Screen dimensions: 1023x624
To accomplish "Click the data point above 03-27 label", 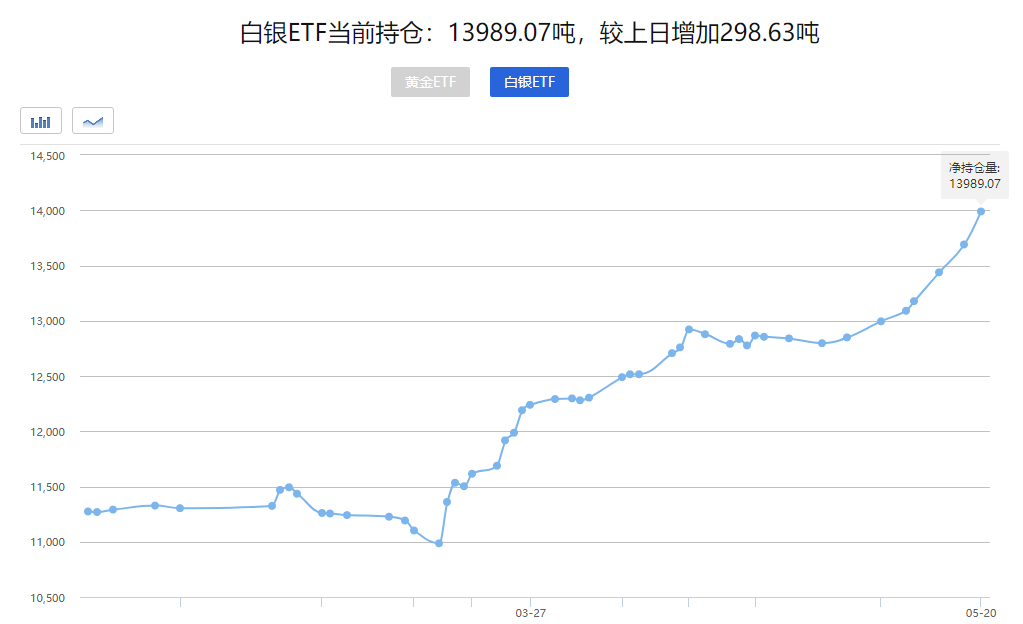I will click(x=530, y=405).
